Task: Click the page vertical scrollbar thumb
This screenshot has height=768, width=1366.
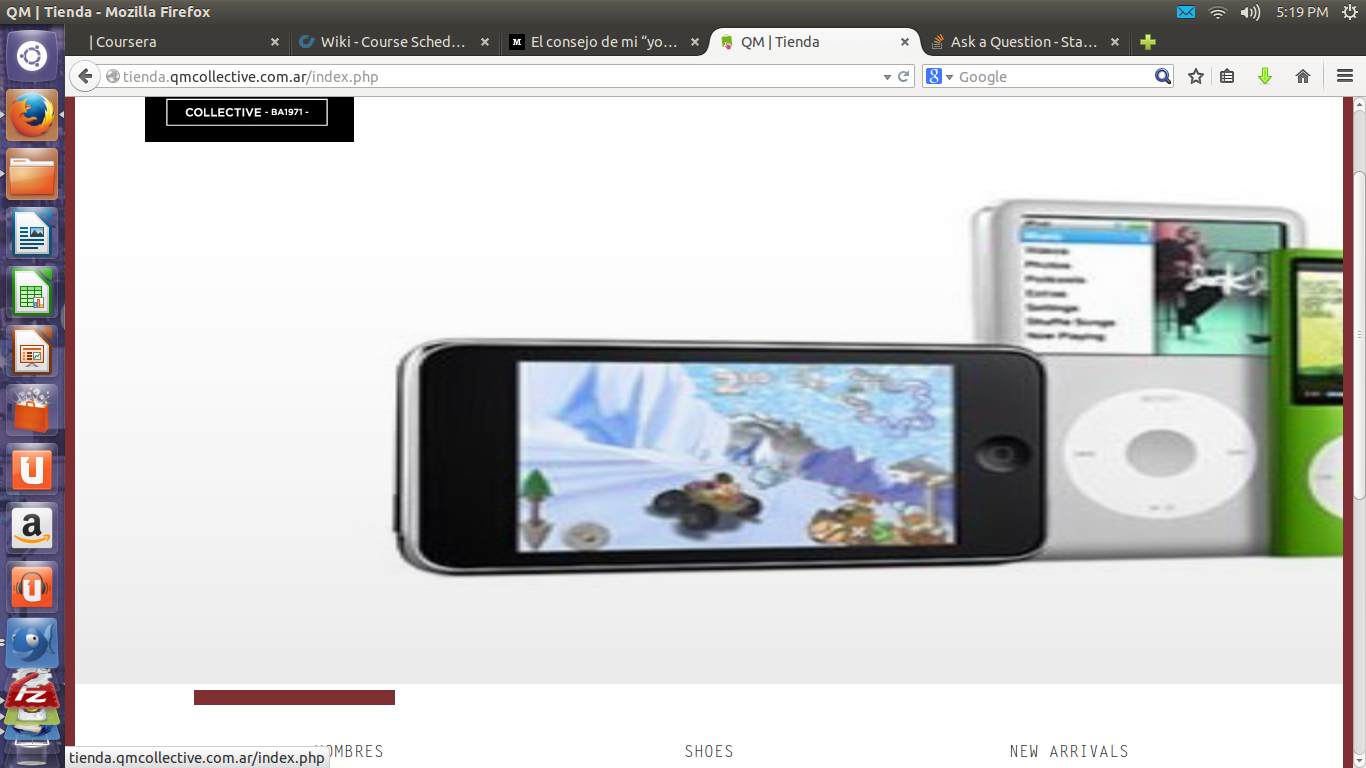Action: click(1360, 334)
